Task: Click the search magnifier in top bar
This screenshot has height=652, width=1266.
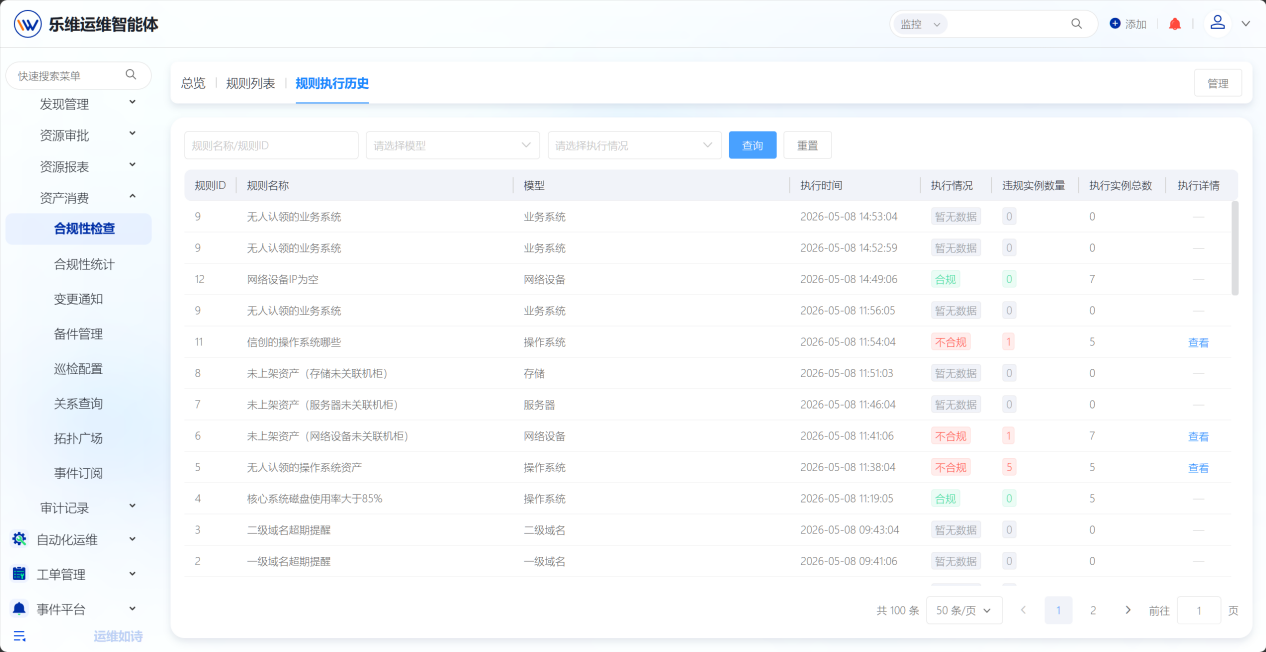Action: pos(1077,24)
